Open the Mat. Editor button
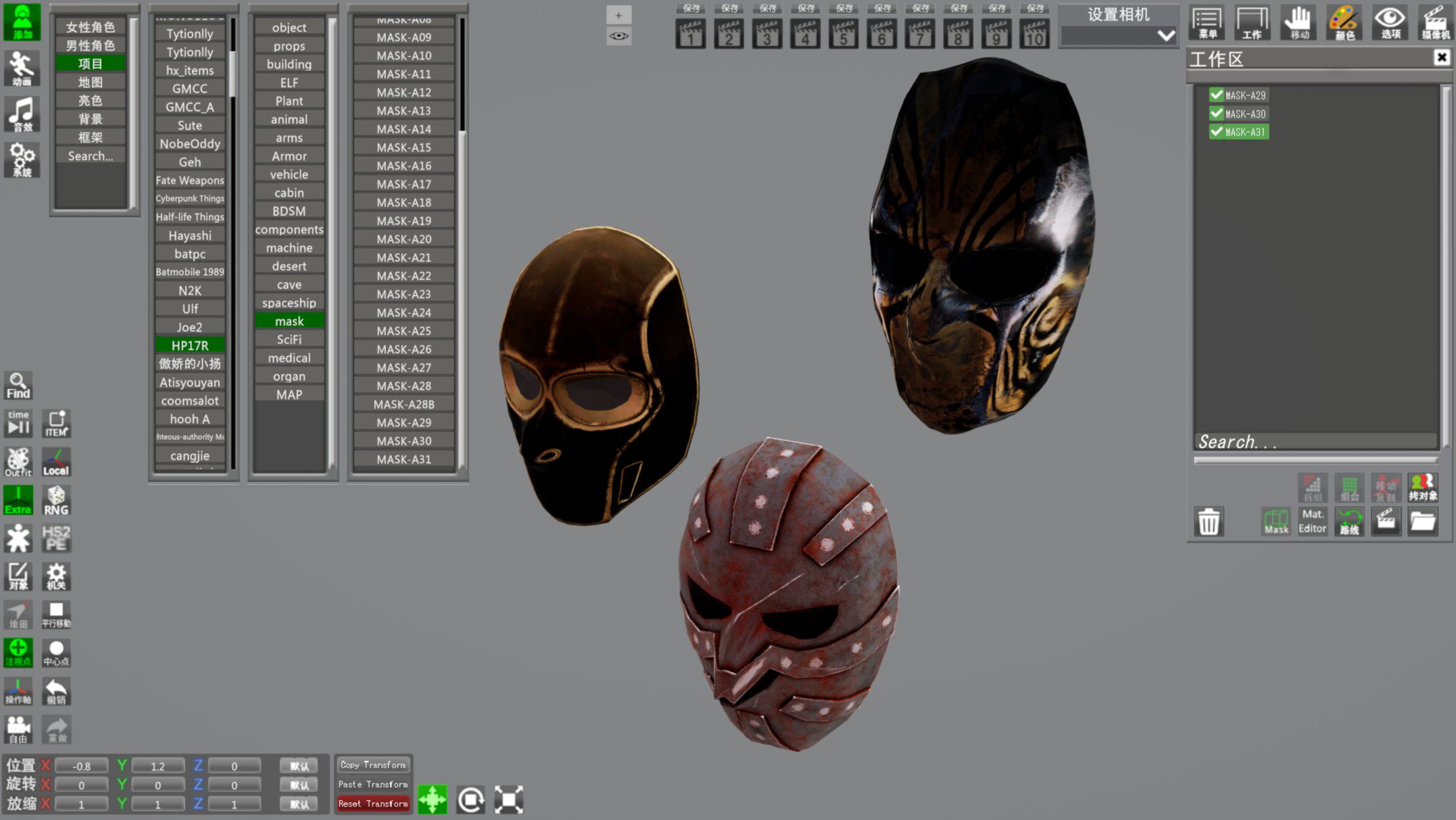Image resolution: width=1456 pixels, height=820 pixels. (x=1313, y=521)
